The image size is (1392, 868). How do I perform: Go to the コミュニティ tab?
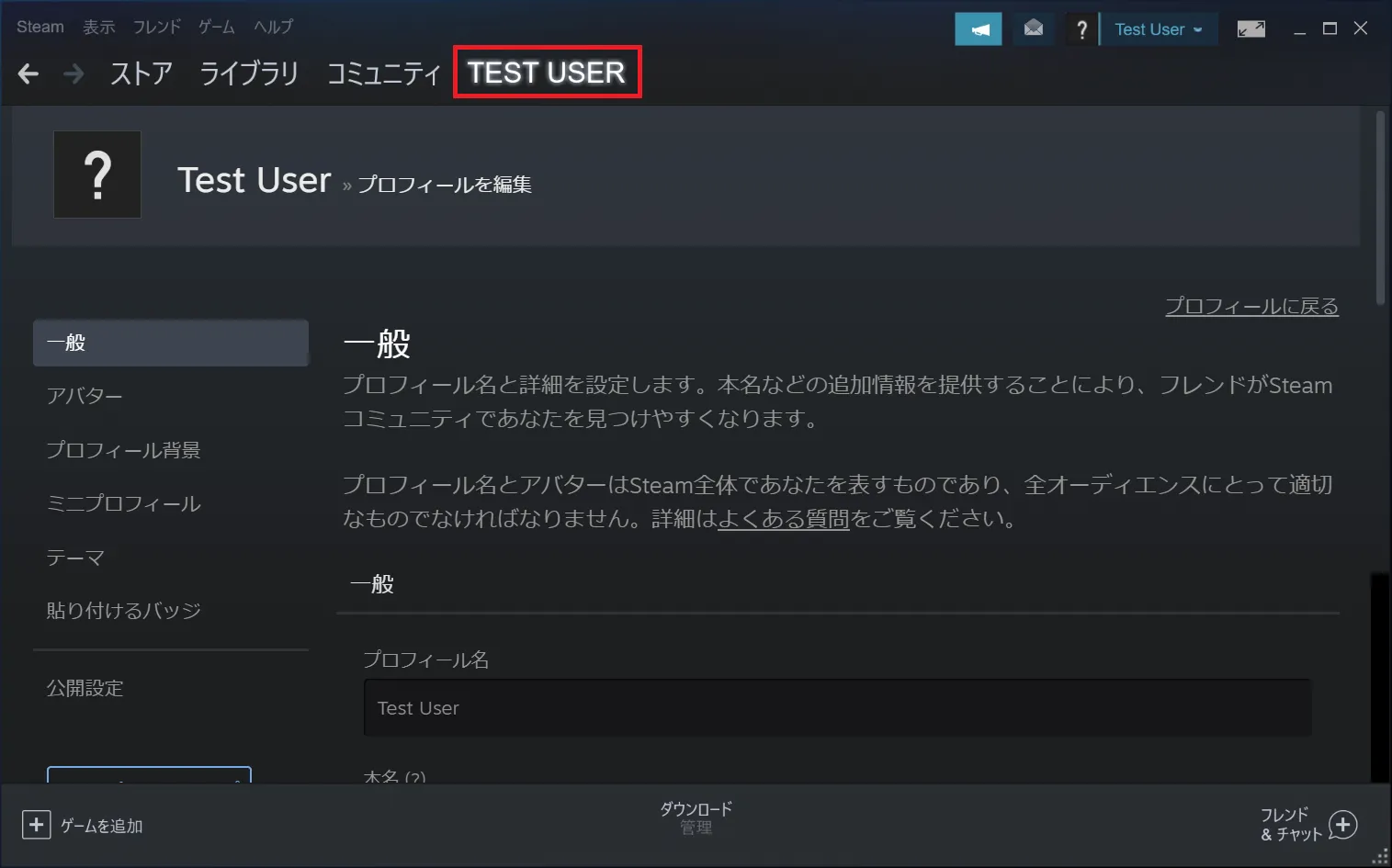coord(384,73)
